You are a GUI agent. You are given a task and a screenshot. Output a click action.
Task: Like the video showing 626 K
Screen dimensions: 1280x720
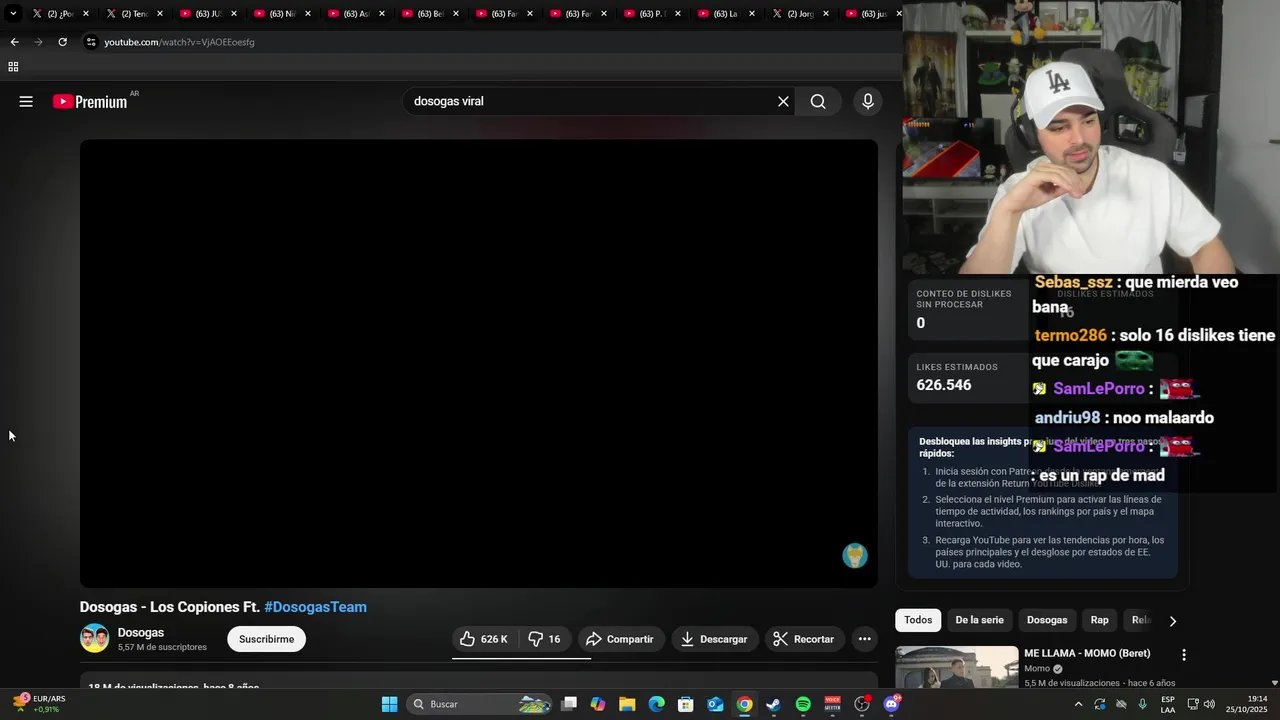tap(485, 639)
